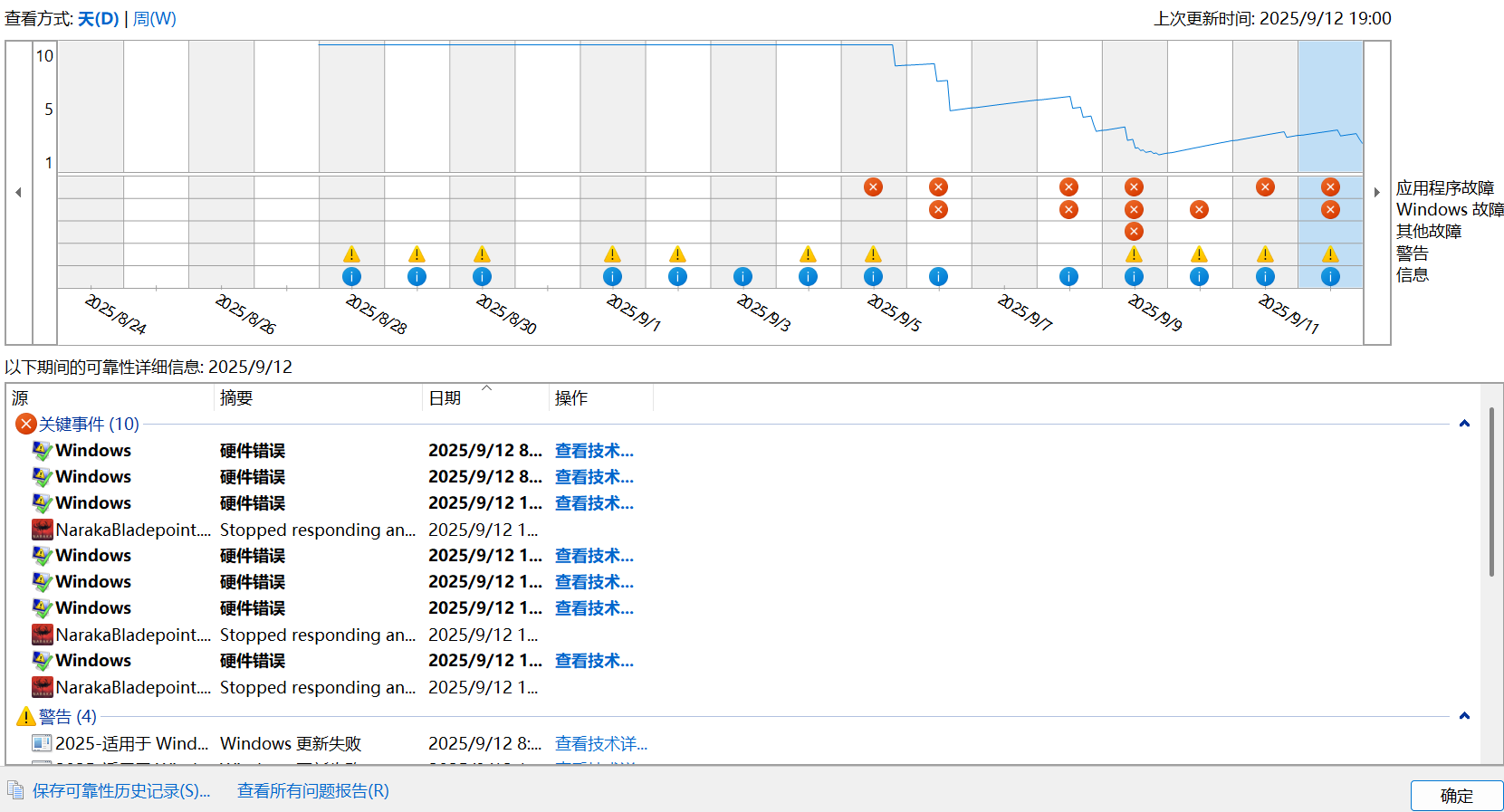The height and width of the screenshot is (812, 1504).
Task: Click the save history document icon at bottom
Action: tap(15, 790)
